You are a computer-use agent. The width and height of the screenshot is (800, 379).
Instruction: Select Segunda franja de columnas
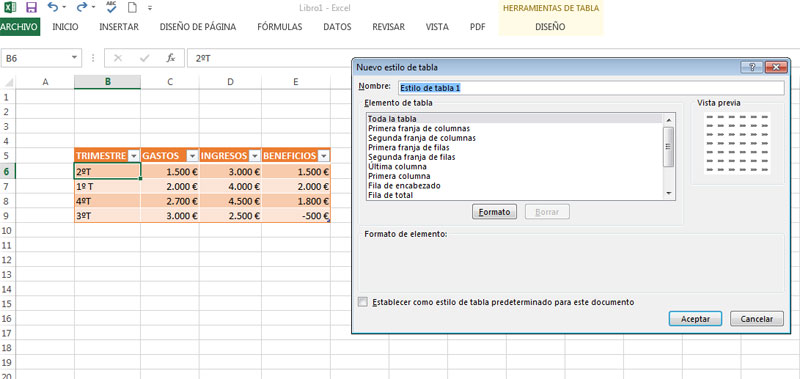[x=515, y=138]
